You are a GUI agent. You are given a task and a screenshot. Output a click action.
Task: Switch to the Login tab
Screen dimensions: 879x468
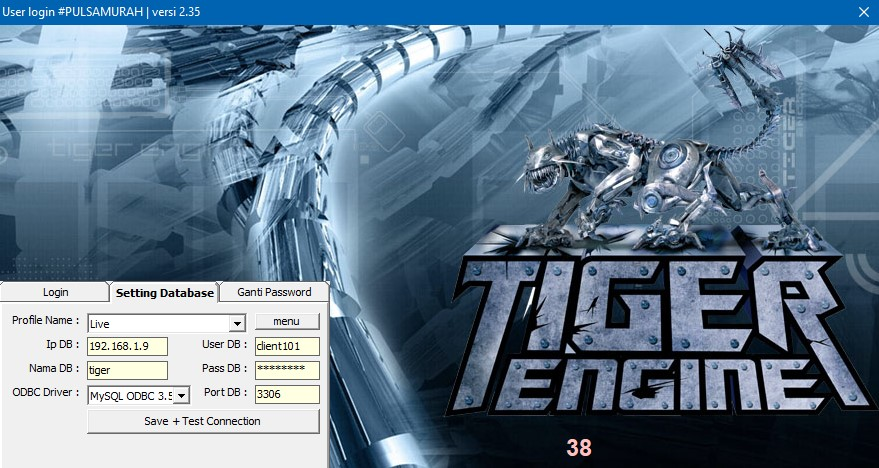(x=55, y=292)
